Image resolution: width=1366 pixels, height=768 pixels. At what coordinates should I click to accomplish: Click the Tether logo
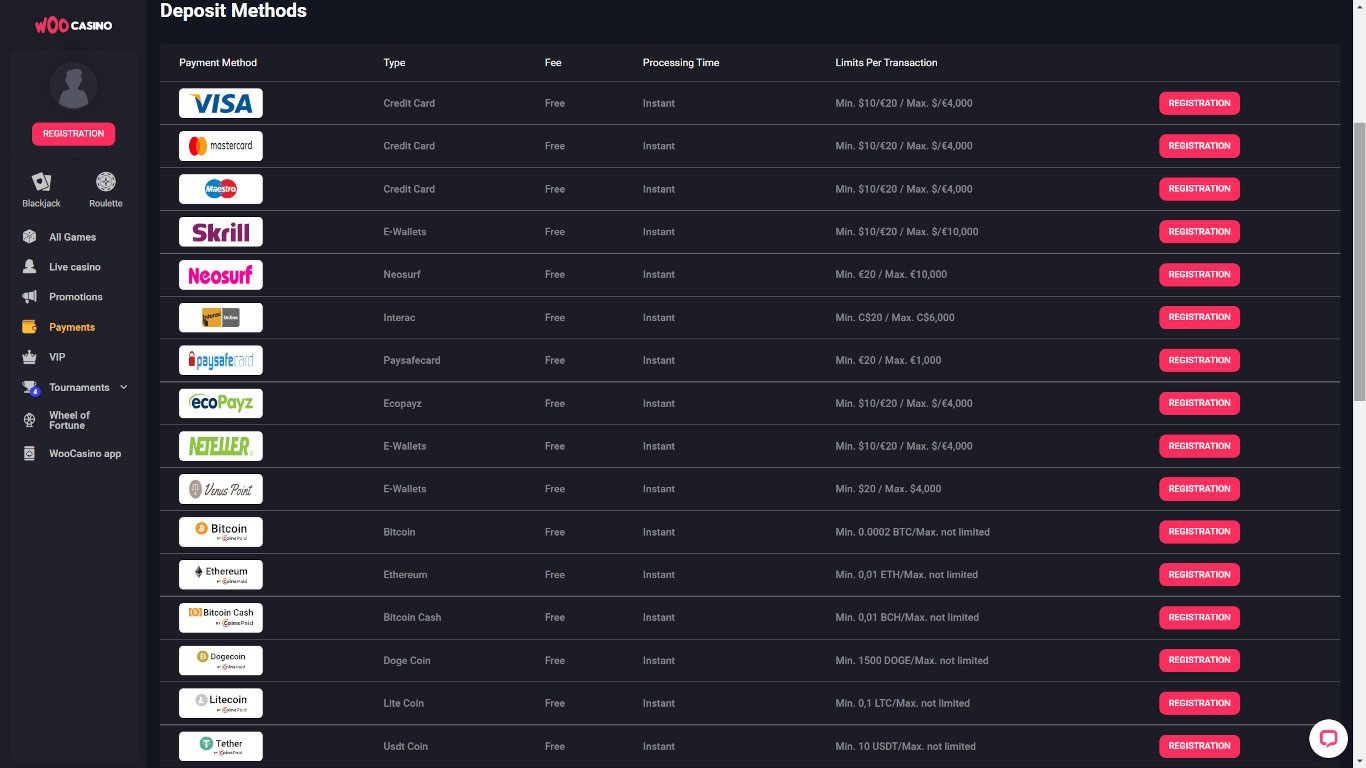click(221, 746)
